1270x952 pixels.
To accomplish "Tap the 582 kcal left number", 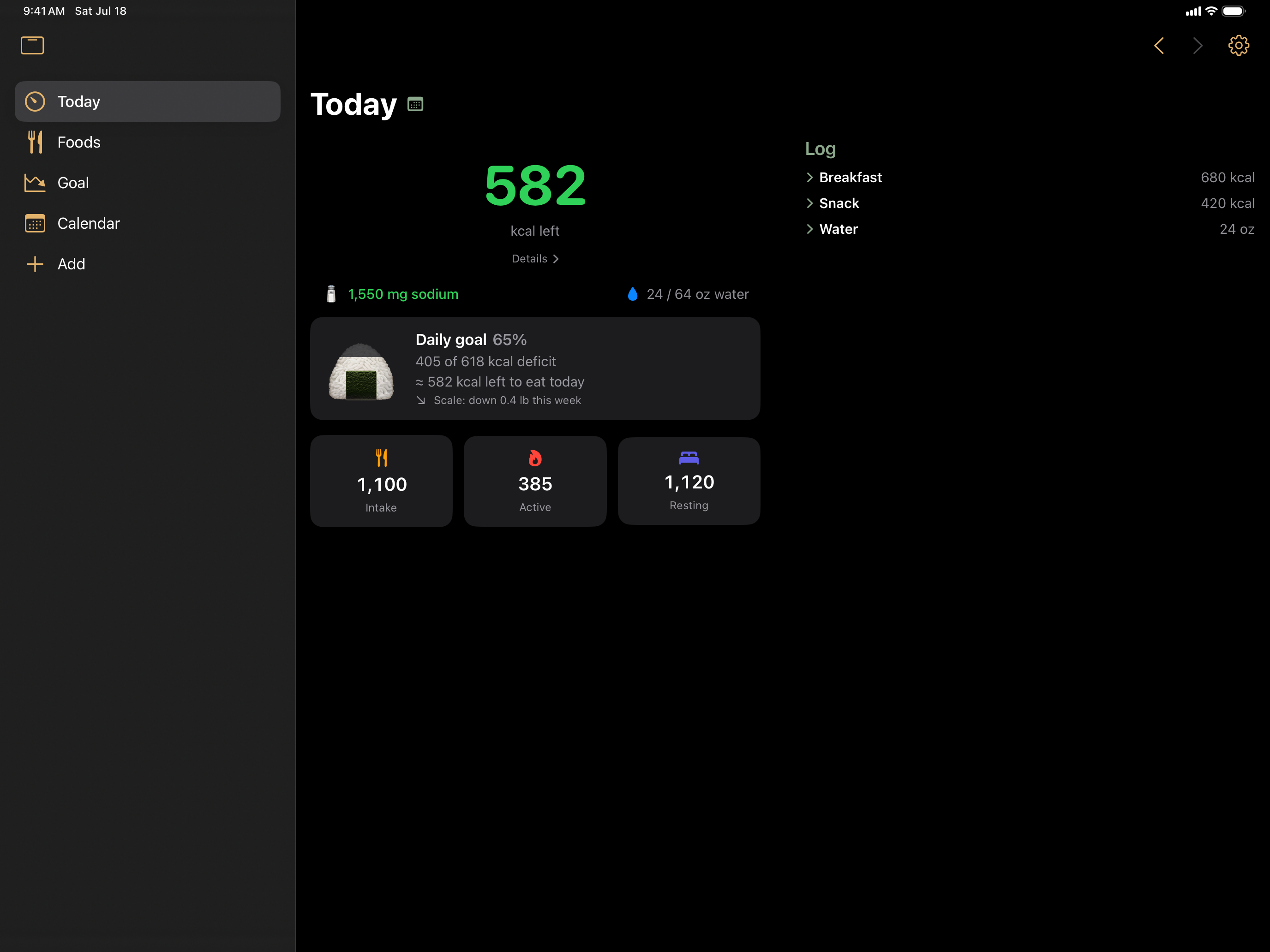I will coord(535,185).
